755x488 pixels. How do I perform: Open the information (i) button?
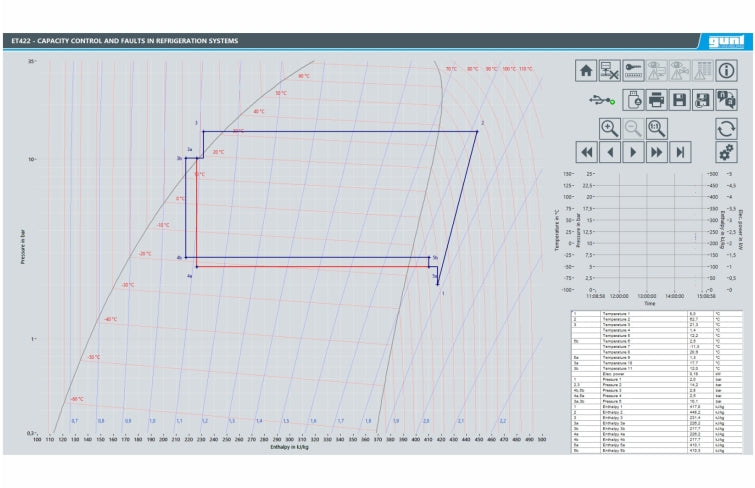(x=726, y=70)
